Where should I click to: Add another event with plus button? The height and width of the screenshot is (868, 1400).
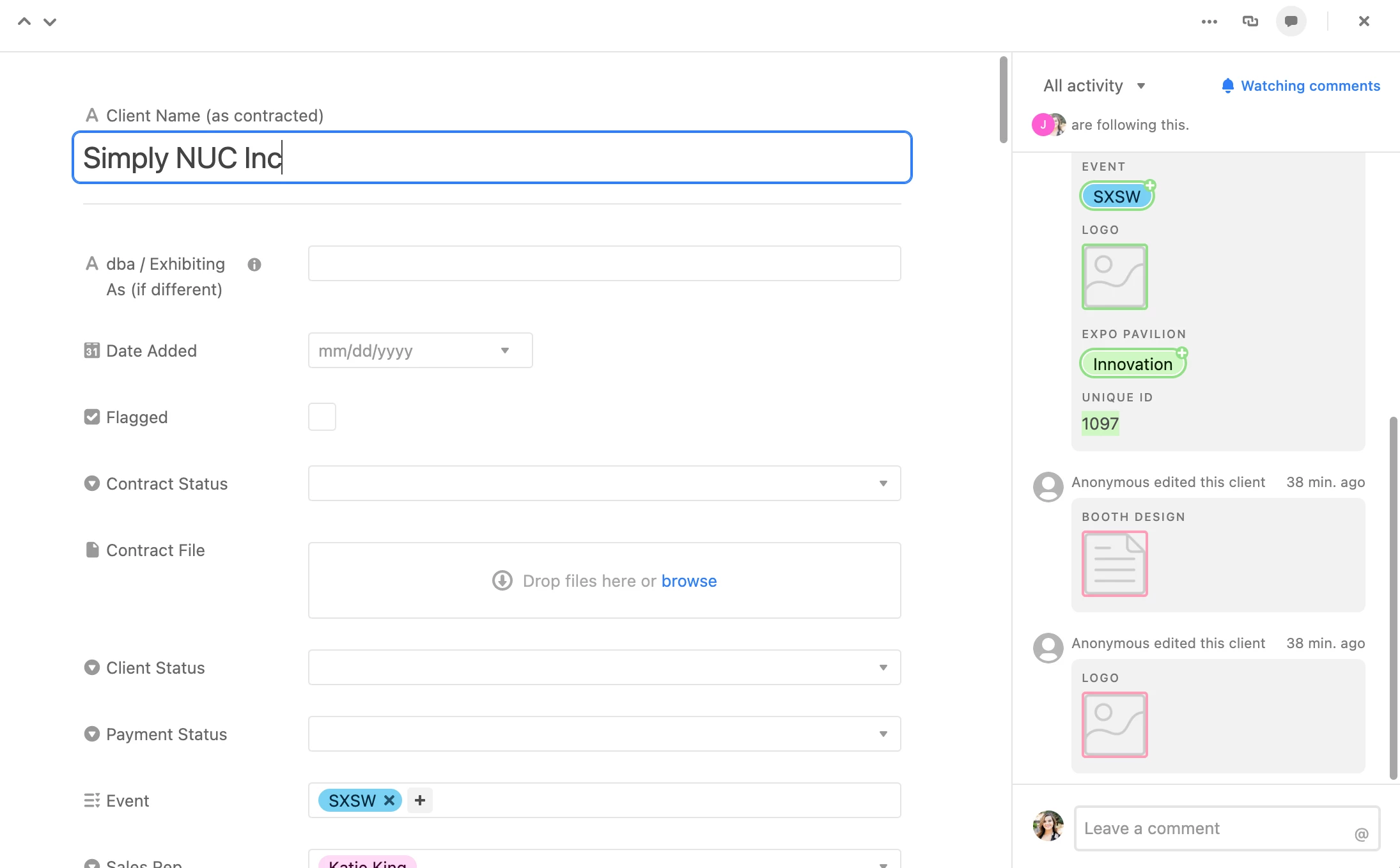pos(420,800)
